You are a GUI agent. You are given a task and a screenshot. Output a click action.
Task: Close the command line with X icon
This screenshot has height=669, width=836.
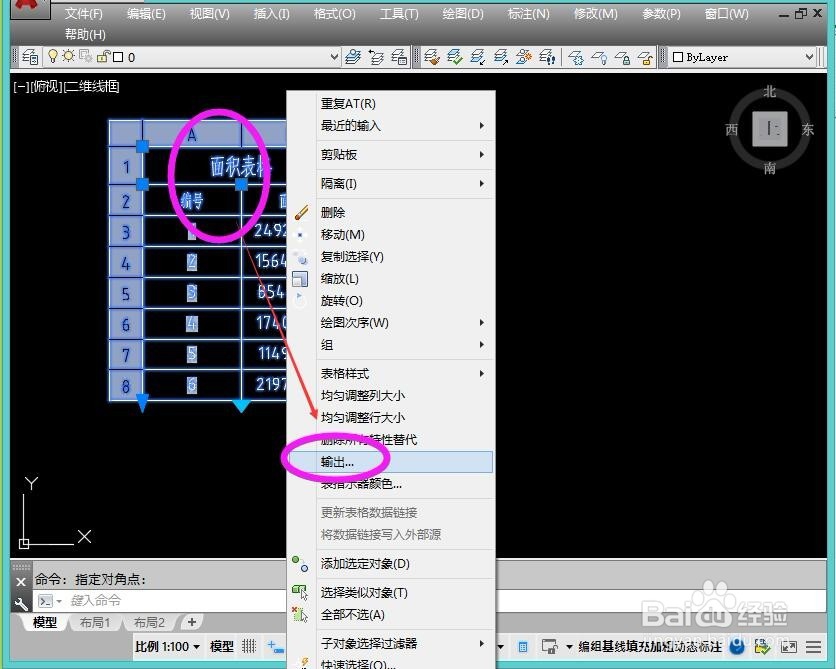pyautogui.click(x=21, y=582)
